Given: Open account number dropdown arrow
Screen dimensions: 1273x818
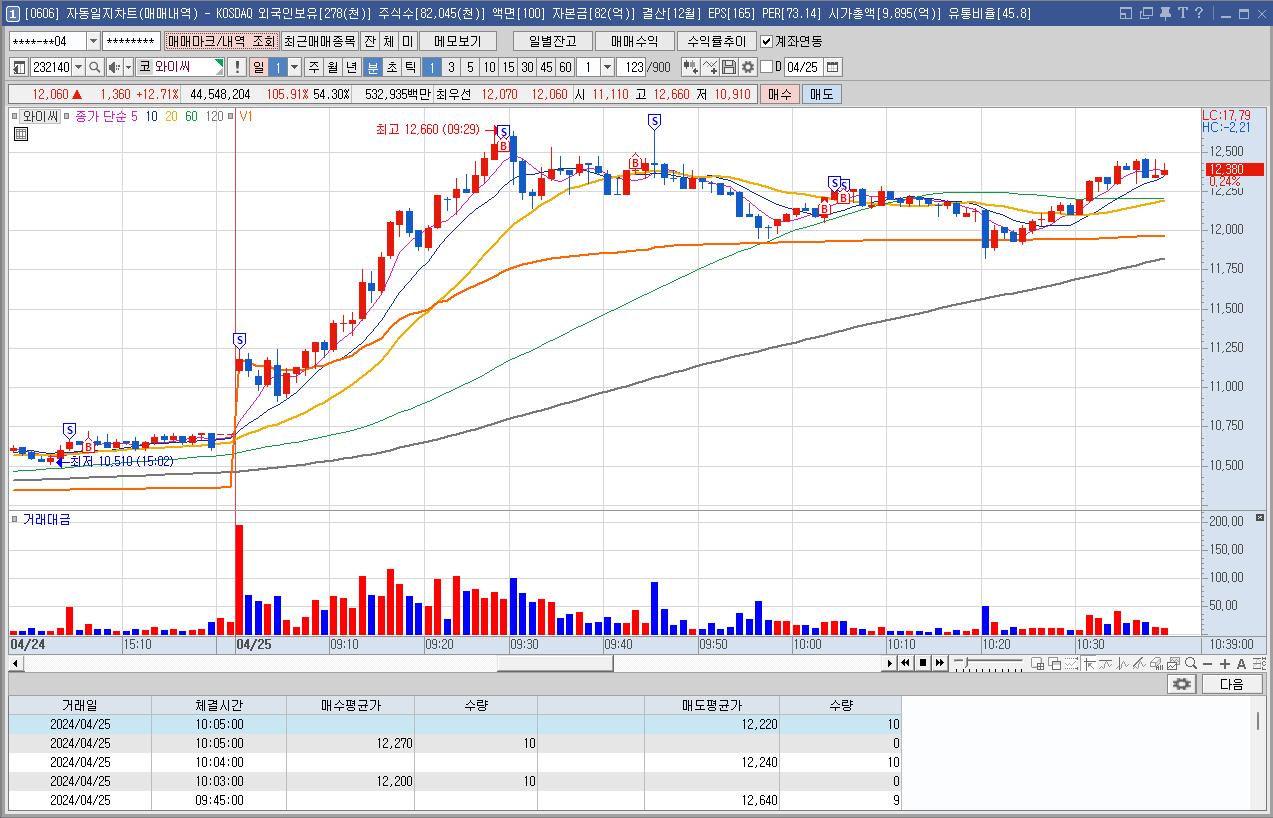Looking at the screenshot, I should click(x=93, y=41).
